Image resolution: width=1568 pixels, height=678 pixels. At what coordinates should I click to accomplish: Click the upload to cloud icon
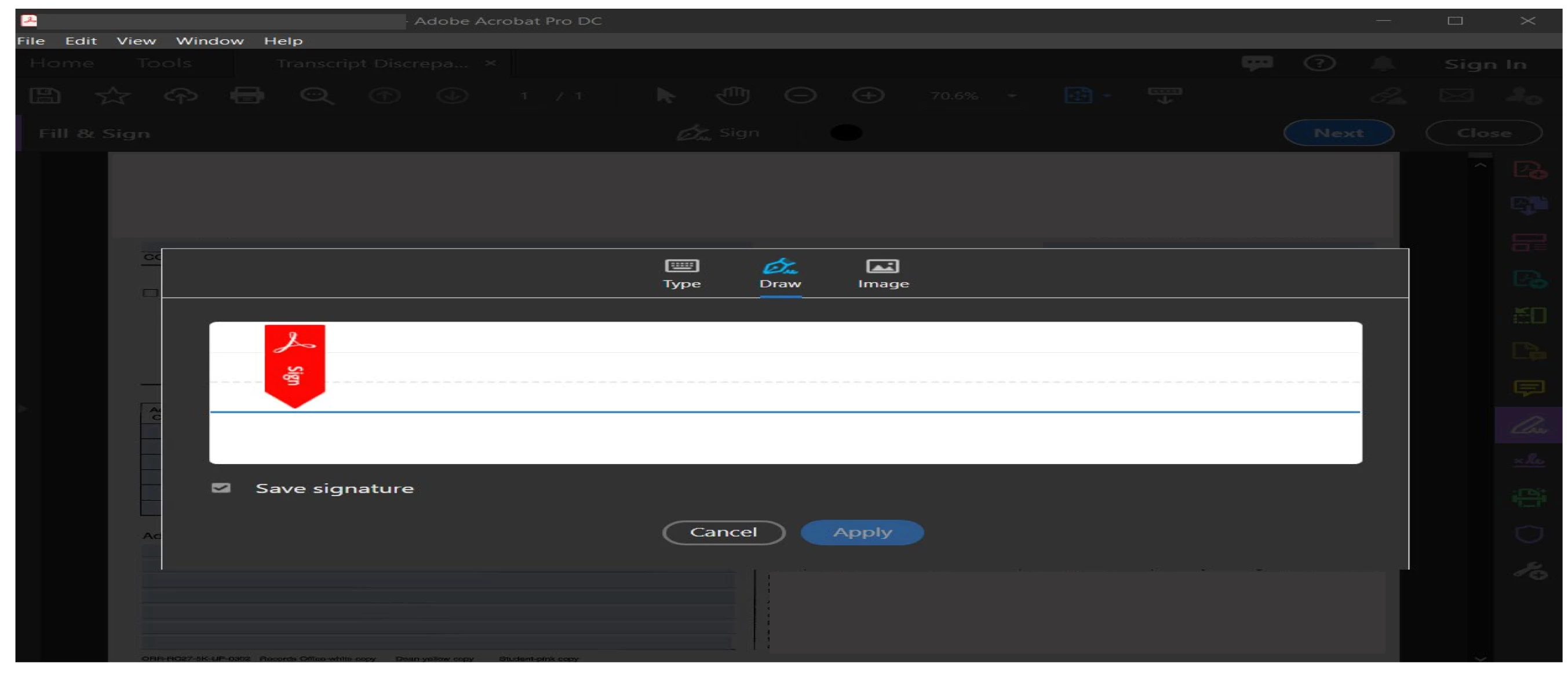pyautogui.click(x=181, y=96)
